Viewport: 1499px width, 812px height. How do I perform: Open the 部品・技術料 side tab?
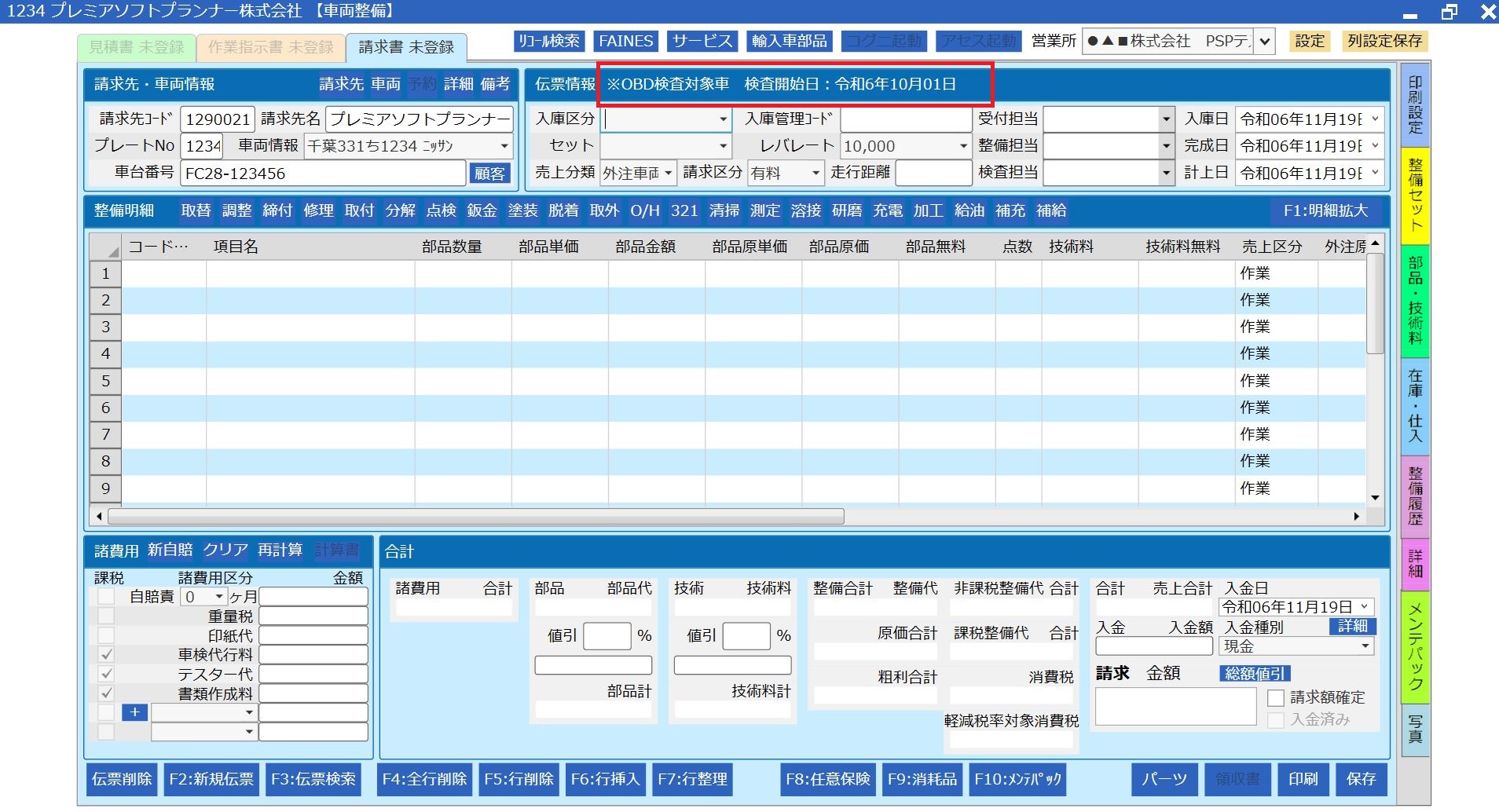1415,300
